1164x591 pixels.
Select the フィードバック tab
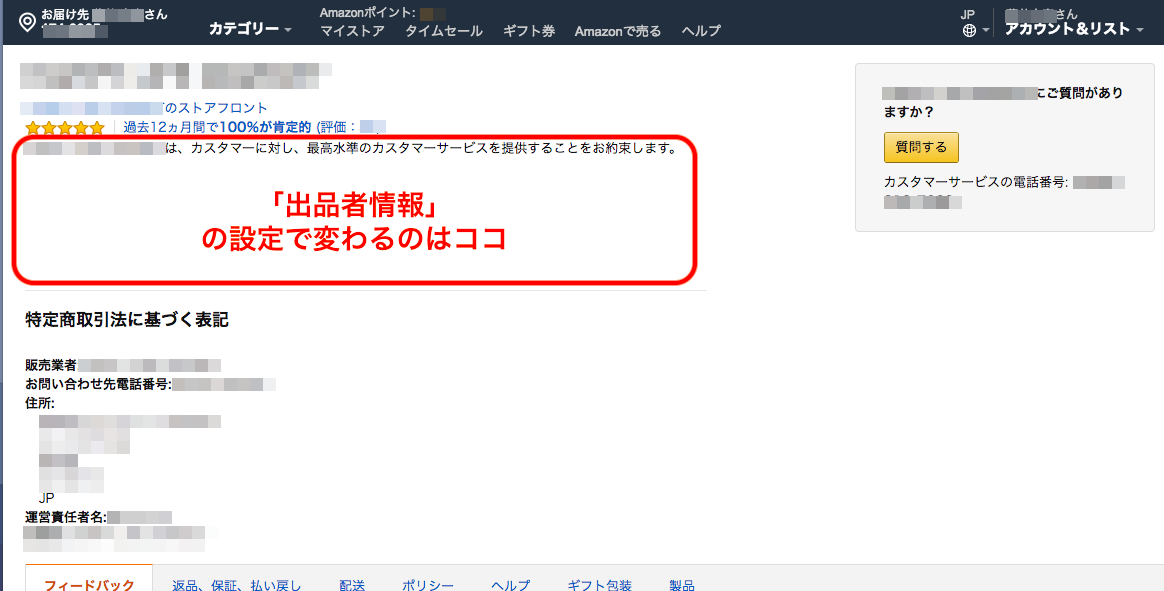tap(89, 584)
